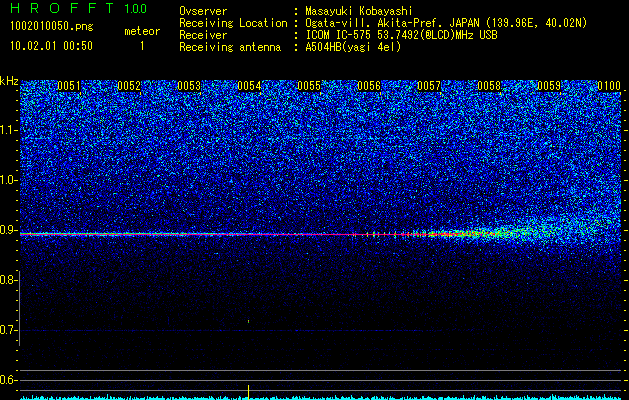Click the antenna text A504HB(yagi 4el)

coord(353,47)
